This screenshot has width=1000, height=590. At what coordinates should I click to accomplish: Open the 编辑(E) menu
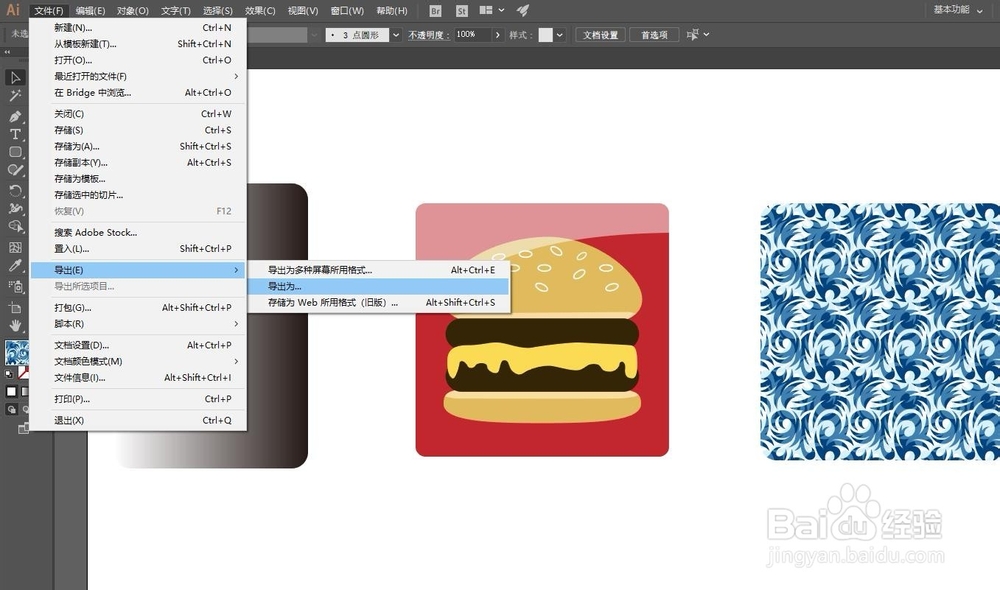(90, 11)
